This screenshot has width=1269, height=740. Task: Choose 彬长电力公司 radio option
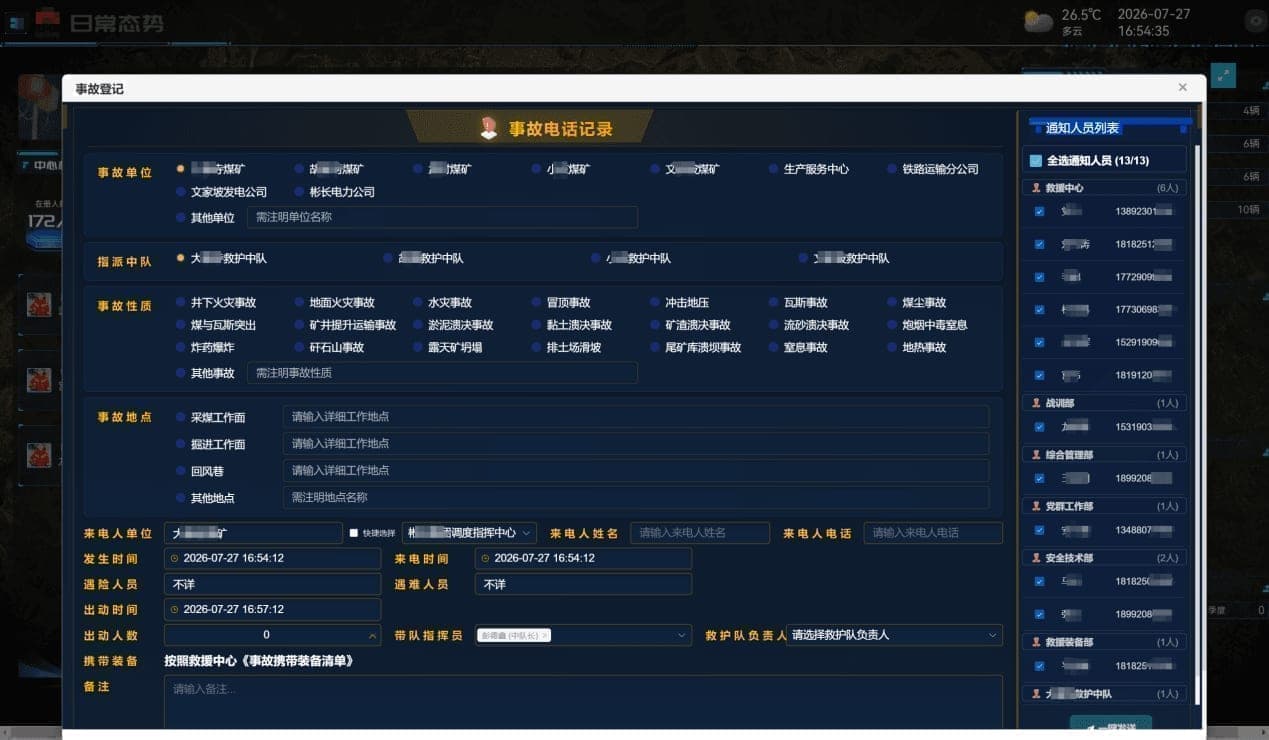335,192
